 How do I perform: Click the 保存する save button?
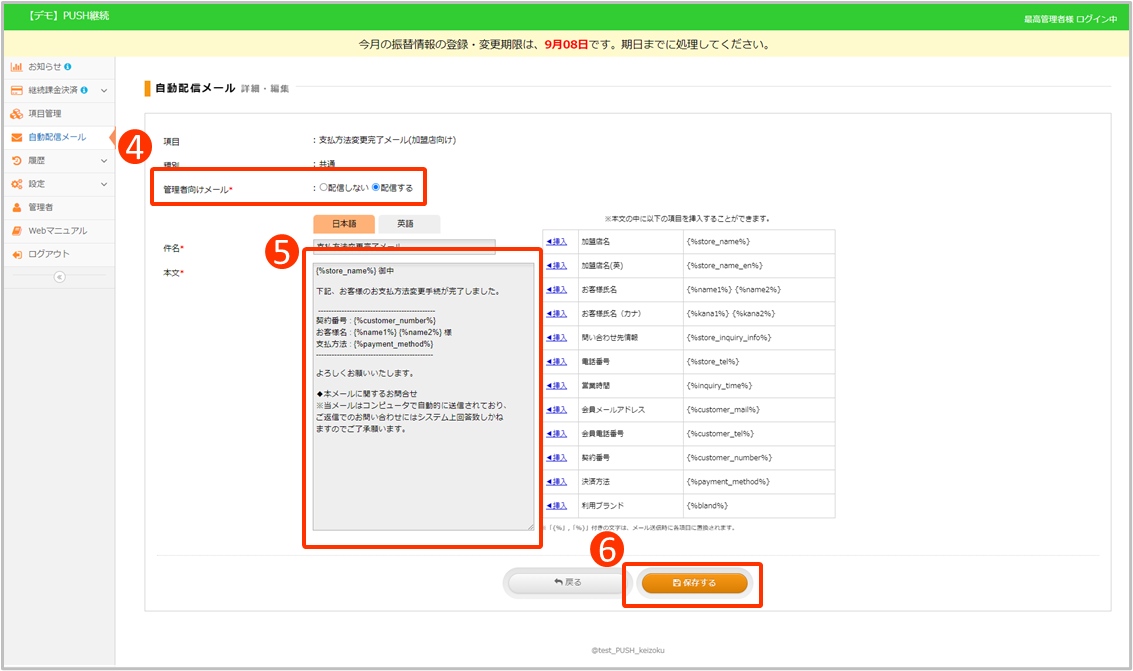[x=694, y=583]
